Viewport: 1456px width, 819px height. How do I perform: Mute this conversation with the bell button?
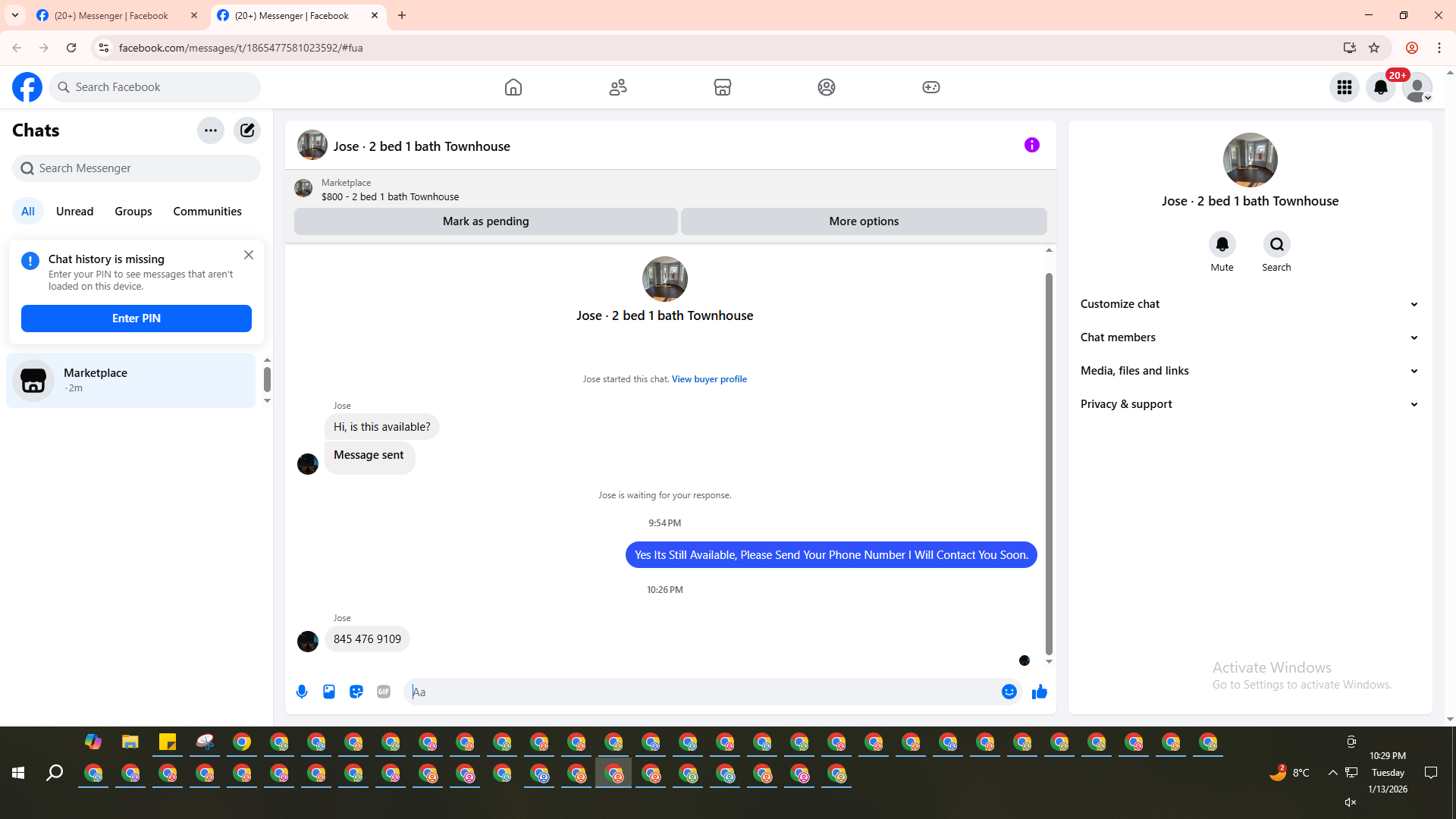coord(1222,245)
